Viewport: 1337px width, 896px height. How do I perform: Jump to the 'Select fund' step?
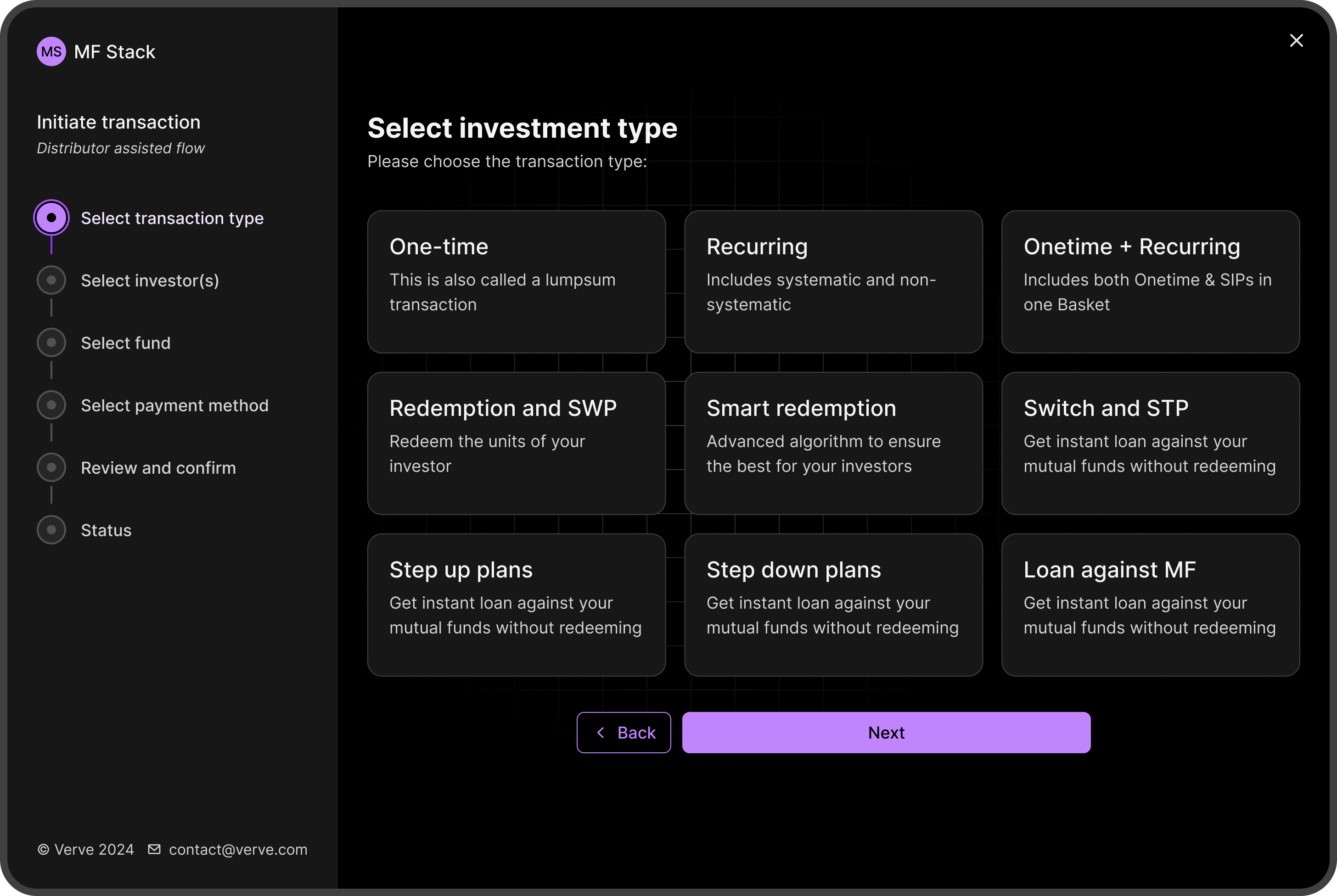pos(51,342)
